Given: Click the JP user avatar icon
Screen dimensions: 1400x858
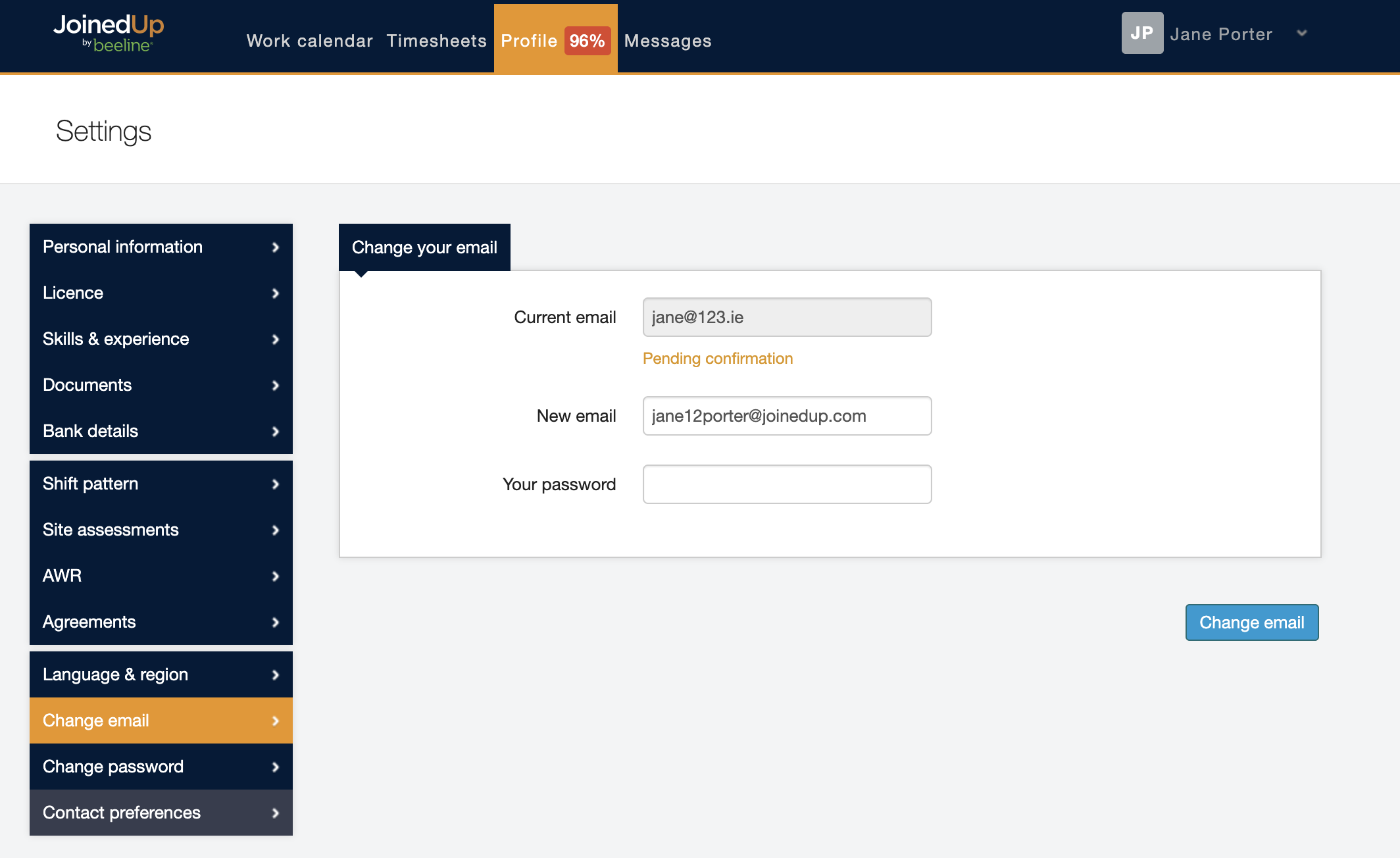Looking at the screenshot, I should (x=1142, y=33).
